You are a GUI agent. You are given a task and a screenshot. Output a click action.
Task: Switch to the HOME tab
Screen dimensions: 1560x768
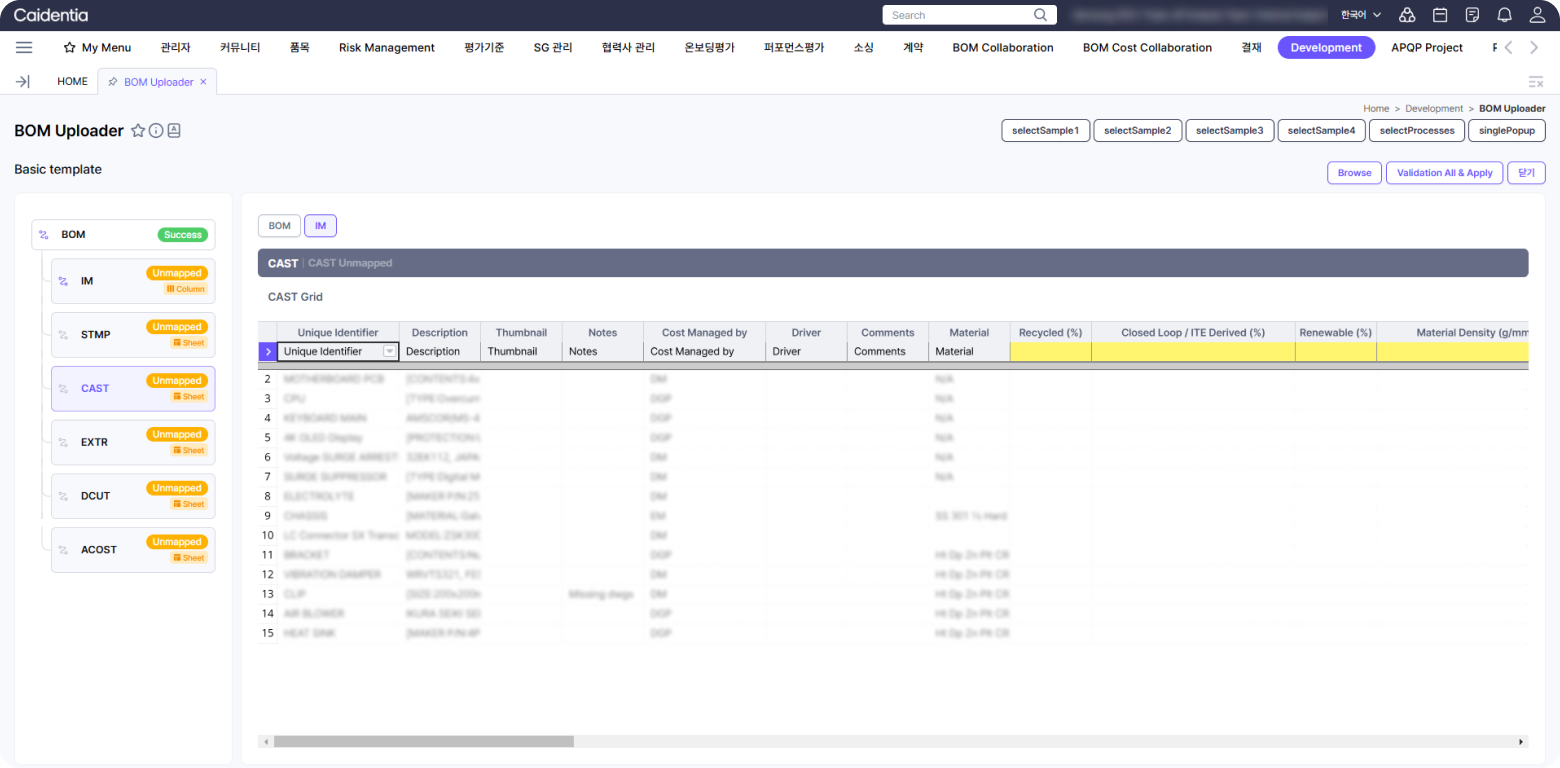pos(72,82)
